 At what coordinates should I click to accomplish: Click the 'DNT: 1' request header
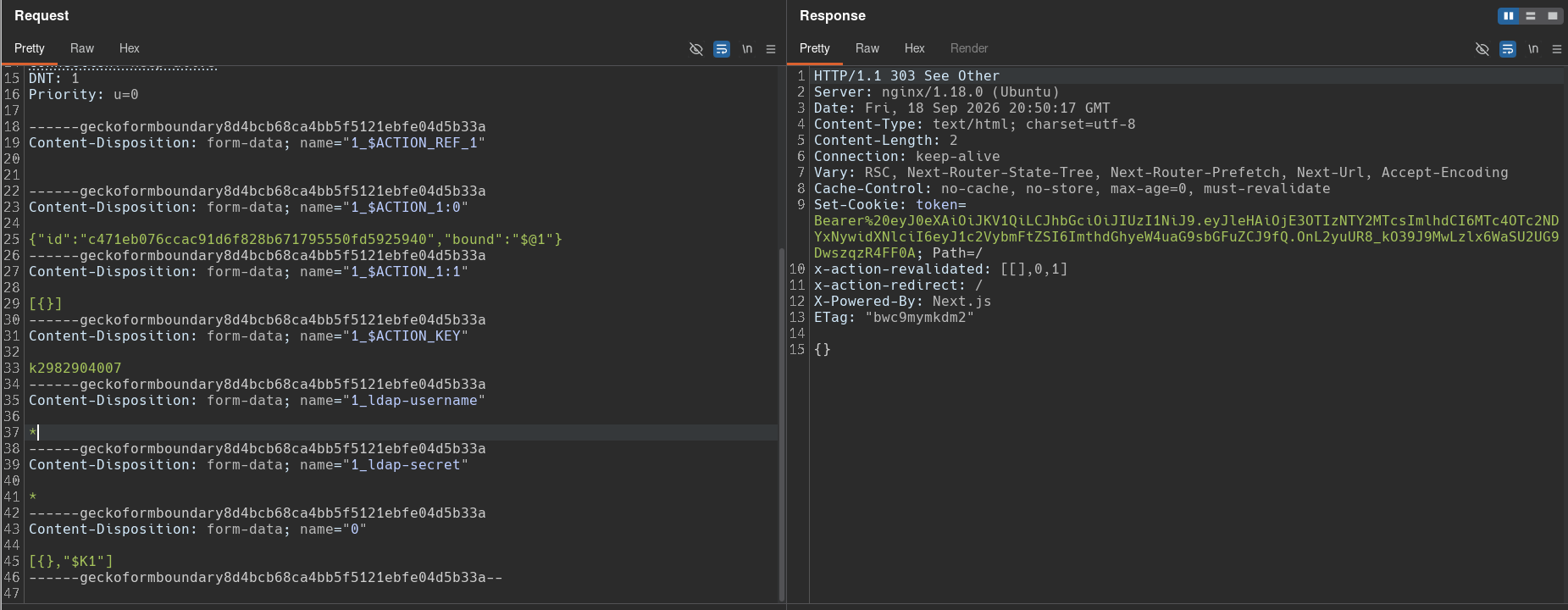coord(54,79)
